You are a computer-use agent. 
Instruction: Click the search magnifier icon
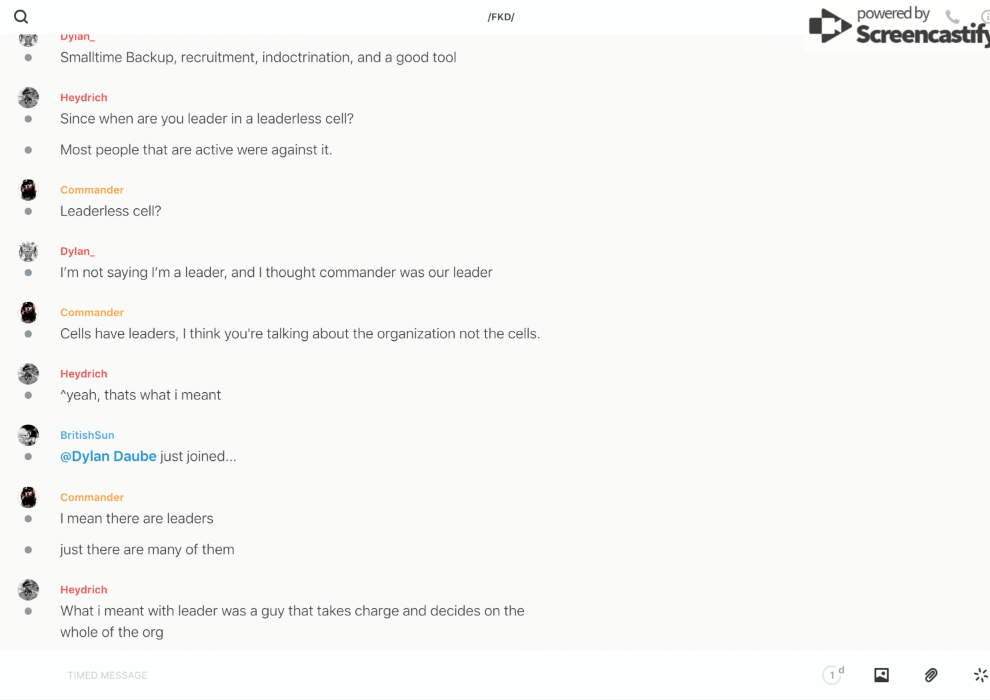pos(21,17)
